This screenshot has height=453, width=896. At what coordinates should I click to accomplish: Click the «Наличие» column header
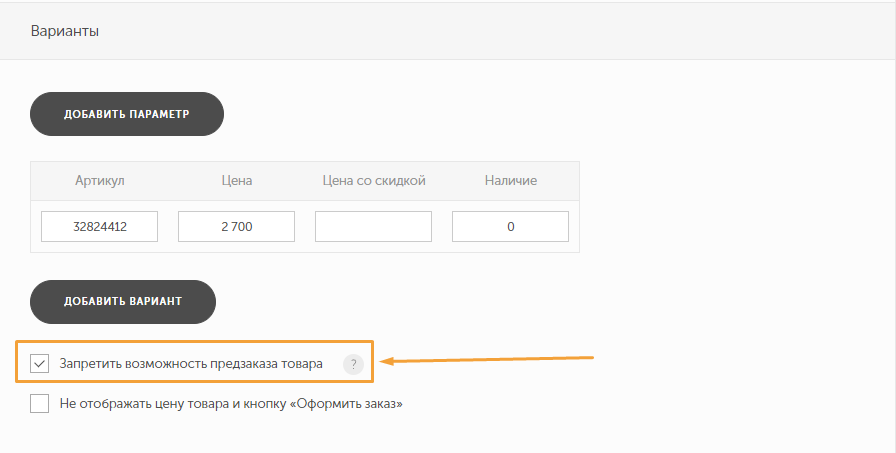pyautogui.click(x=511, y=181)
